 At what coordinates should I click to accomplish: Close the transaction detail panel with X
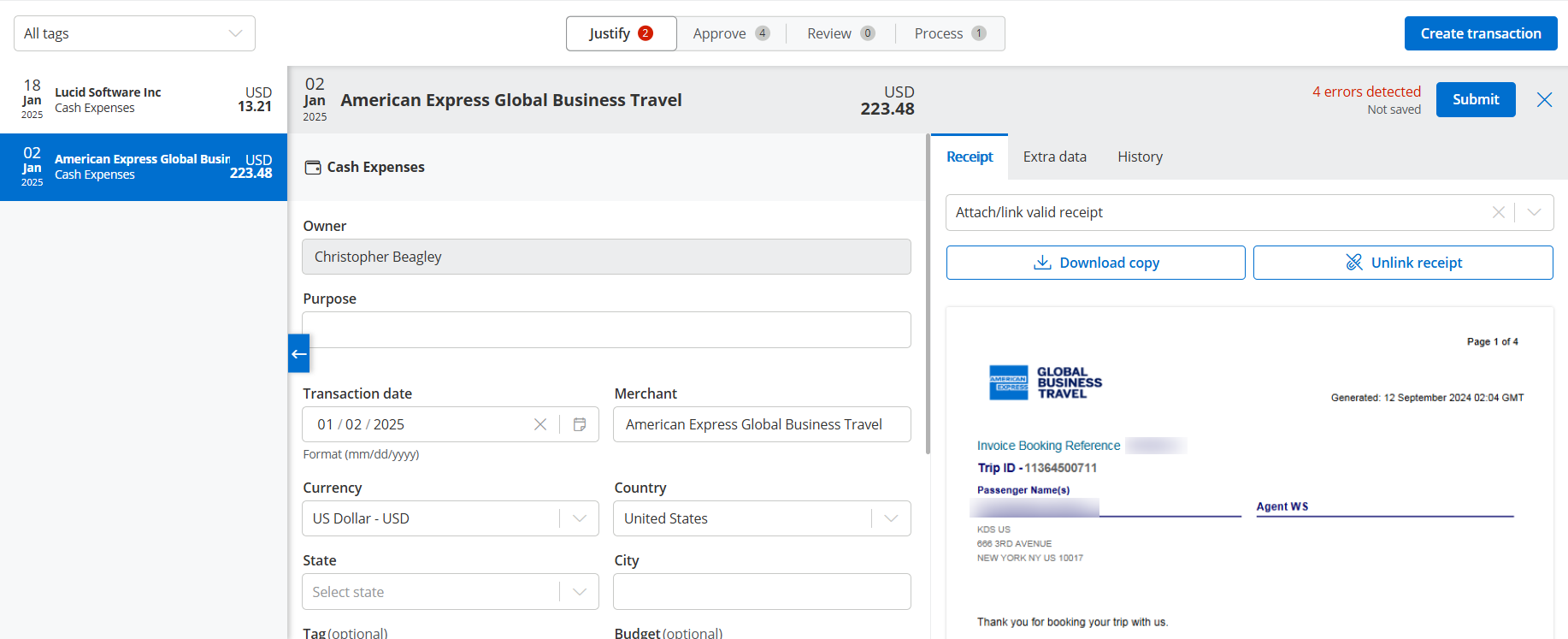point(1544,100)
